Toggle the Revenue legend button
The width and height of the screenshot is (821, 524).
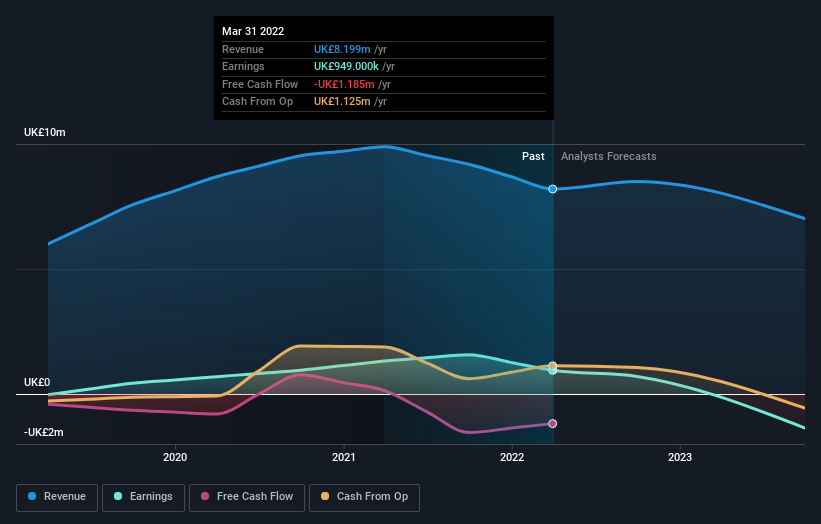click(x=57, y=497)
